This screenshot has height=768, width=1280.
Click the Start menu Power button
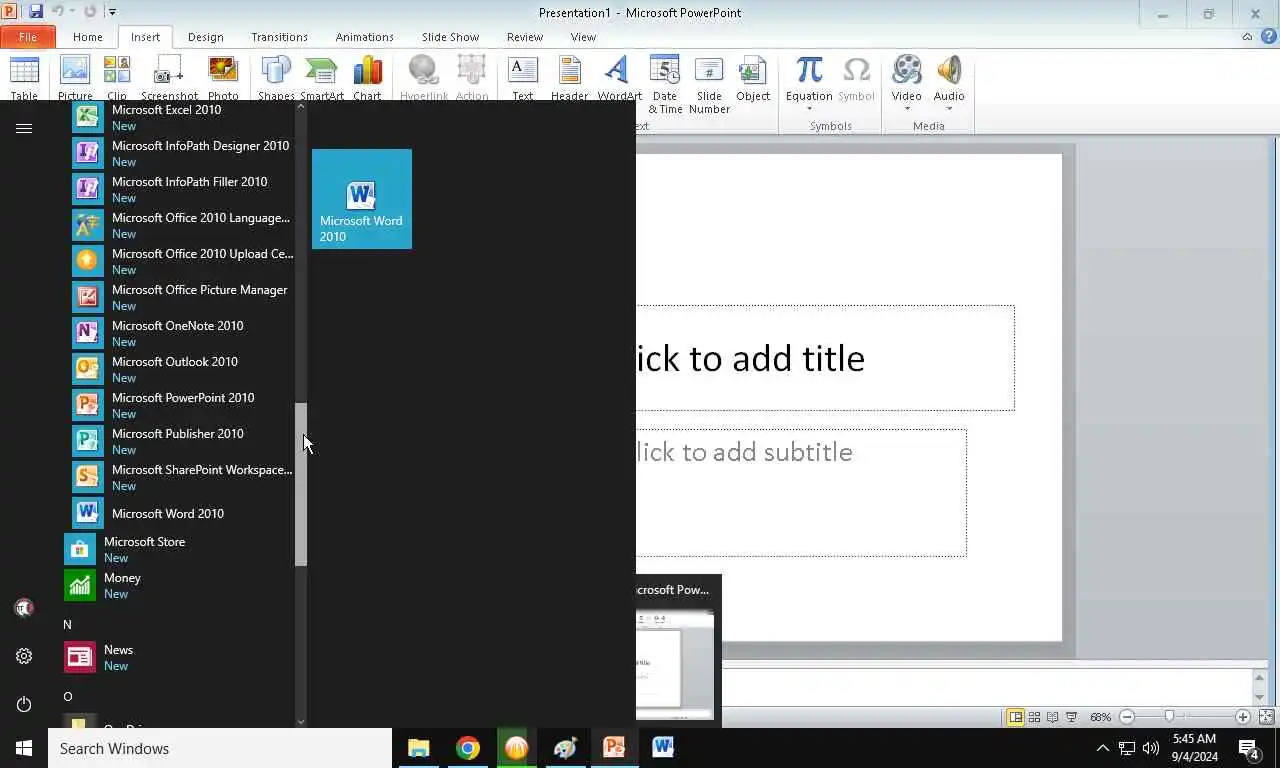point(24,704)
